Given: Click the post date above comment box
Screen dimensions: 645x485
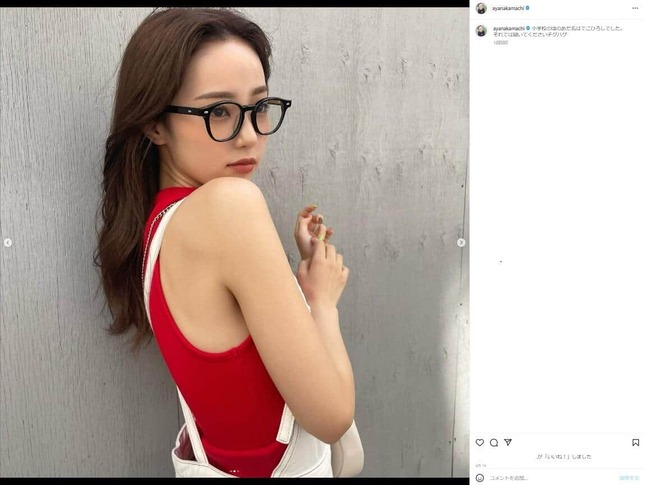Looking at the screenshot, I should 481,465.
